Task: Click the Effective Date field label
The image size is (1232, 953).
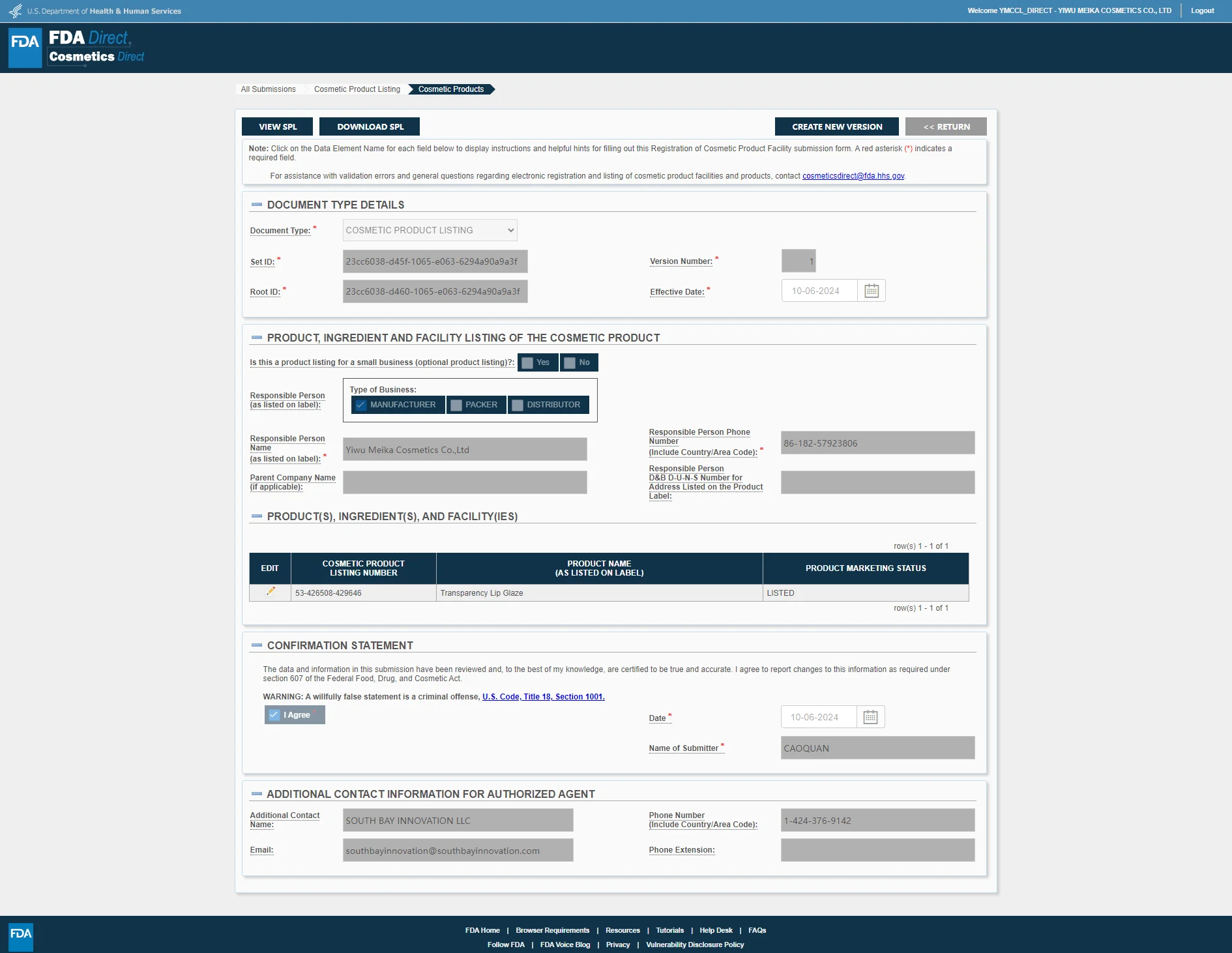Action: pos(677,292)
